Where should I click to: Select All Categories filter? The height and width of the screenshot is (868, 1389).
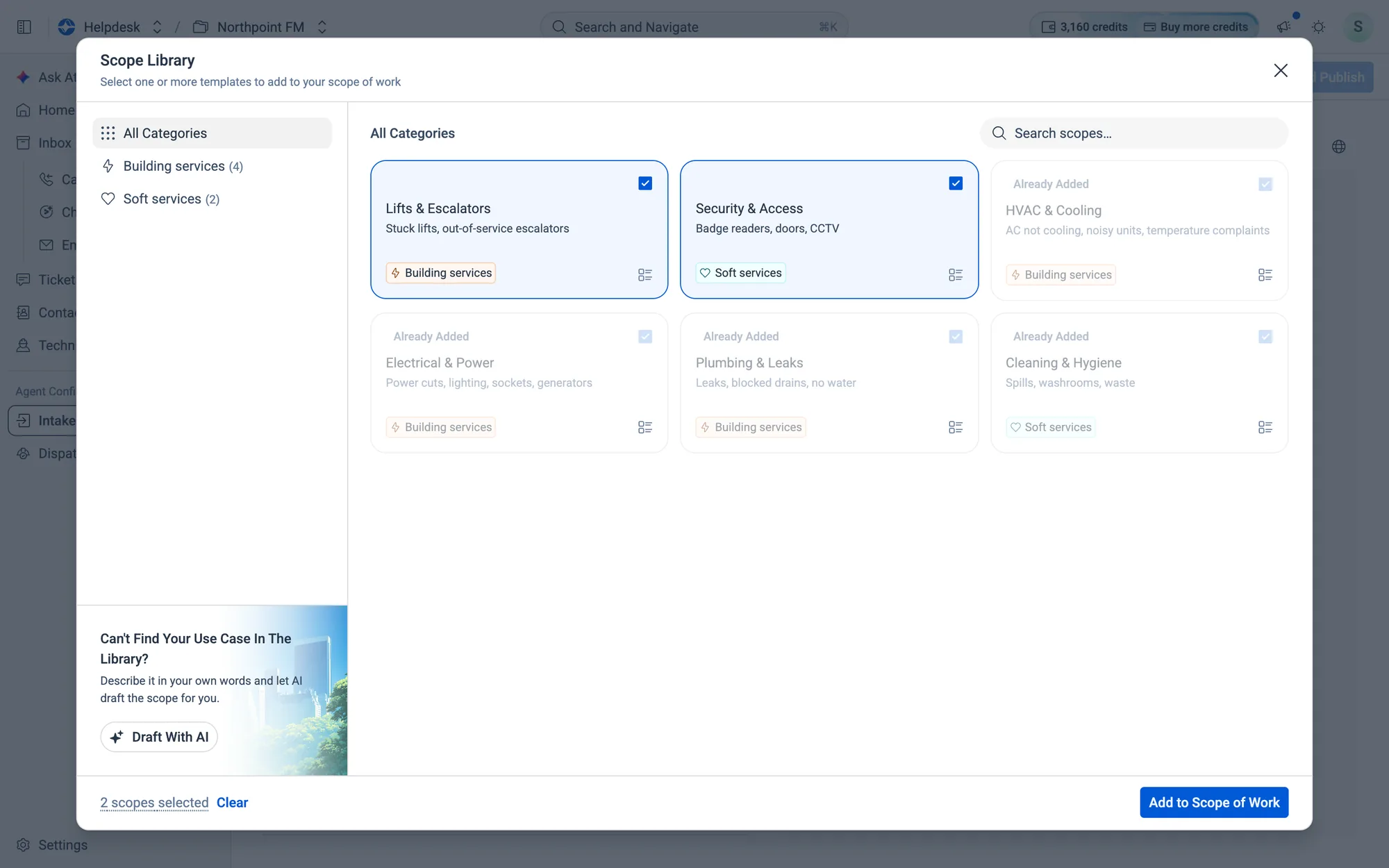point(212,133)
